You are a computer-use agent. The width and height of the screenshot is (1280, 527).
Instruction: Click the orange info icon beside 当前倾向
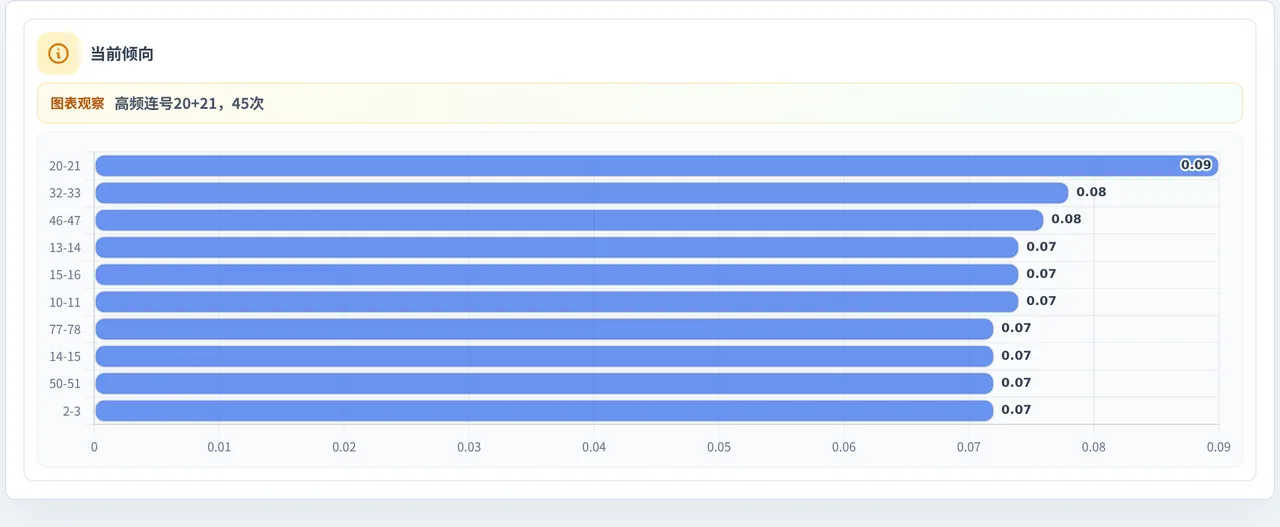(x=58, y=54)
